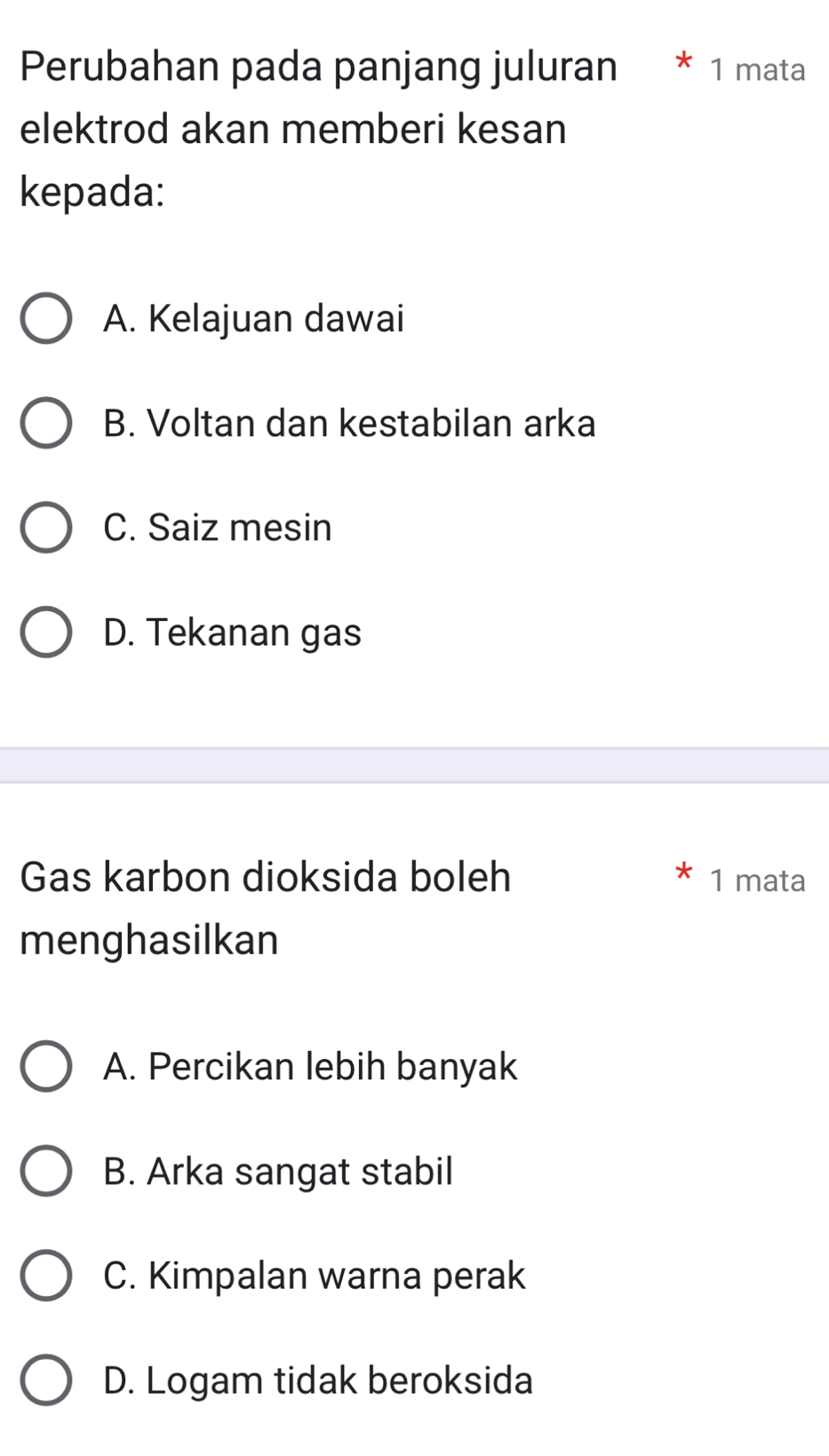Pick the 'D. Tekanan gas' radio option

tap(46, 633)
